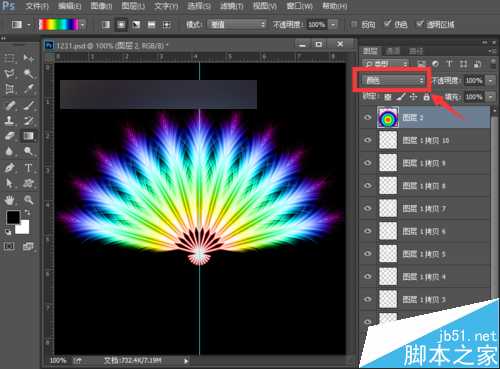Select the Zoom tool

pos(28,200)
